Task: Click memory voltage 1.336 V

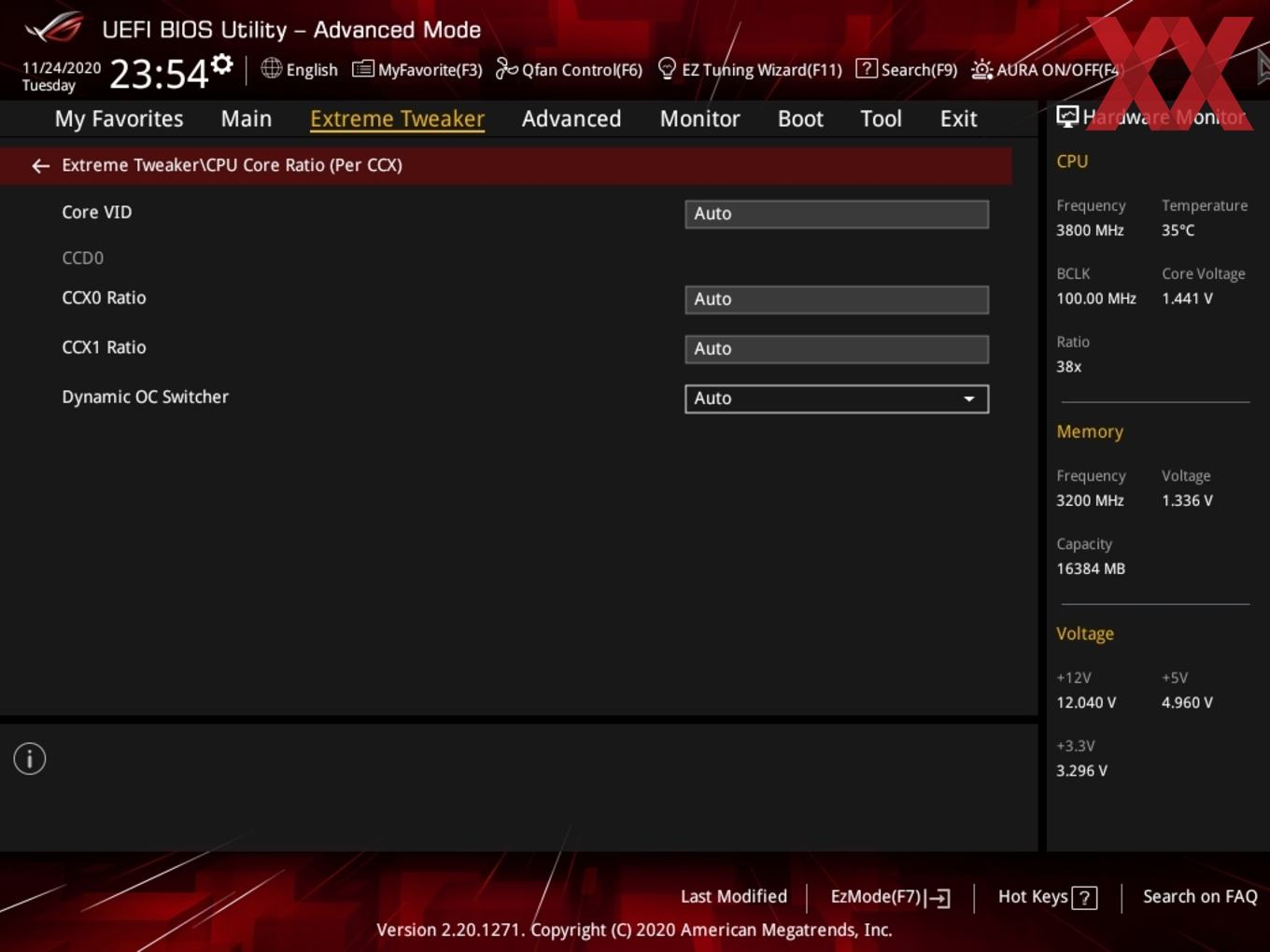Action: 1187,500
